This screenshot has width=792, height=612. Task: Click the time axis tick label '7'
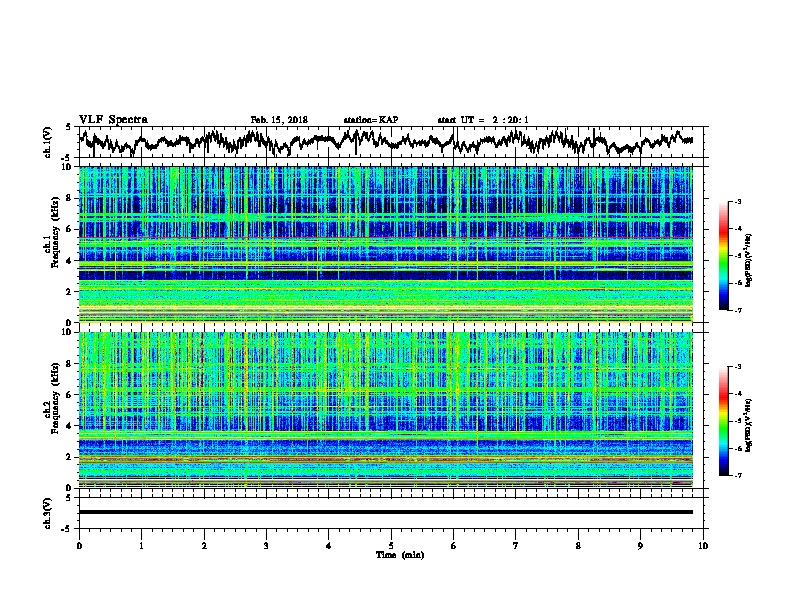pyautogui.click(x=516, y=546)
